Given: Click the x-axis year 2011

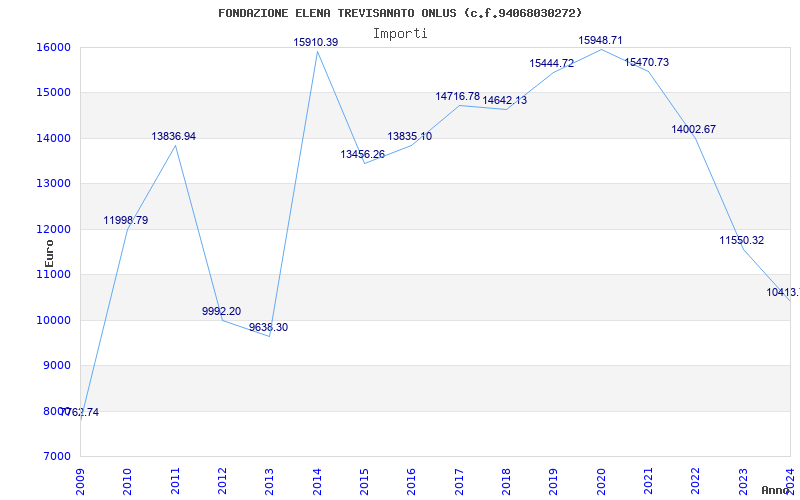Looking at the screenshot, I should click(175, 482).
